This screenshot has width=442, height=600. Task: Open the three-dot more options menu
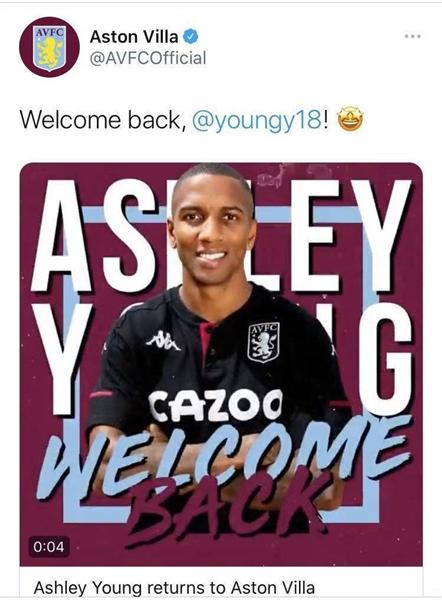click(x=413, y=36)
